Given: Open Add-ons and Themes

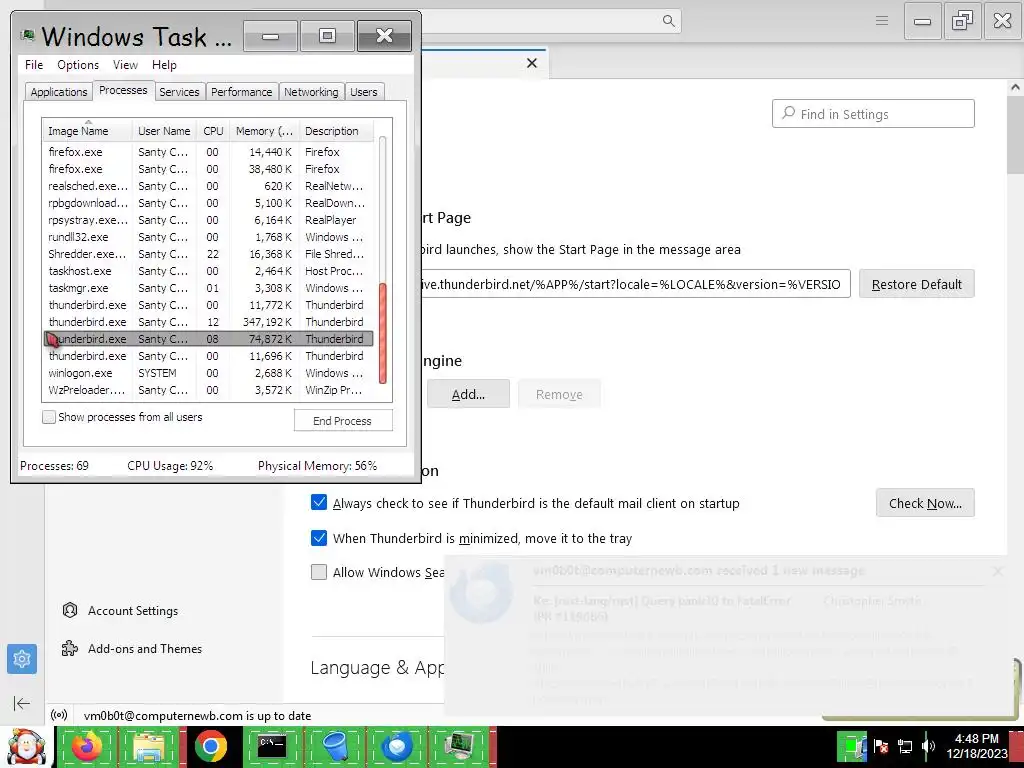Looking at the screenshot, I should (x=132, y=648).
